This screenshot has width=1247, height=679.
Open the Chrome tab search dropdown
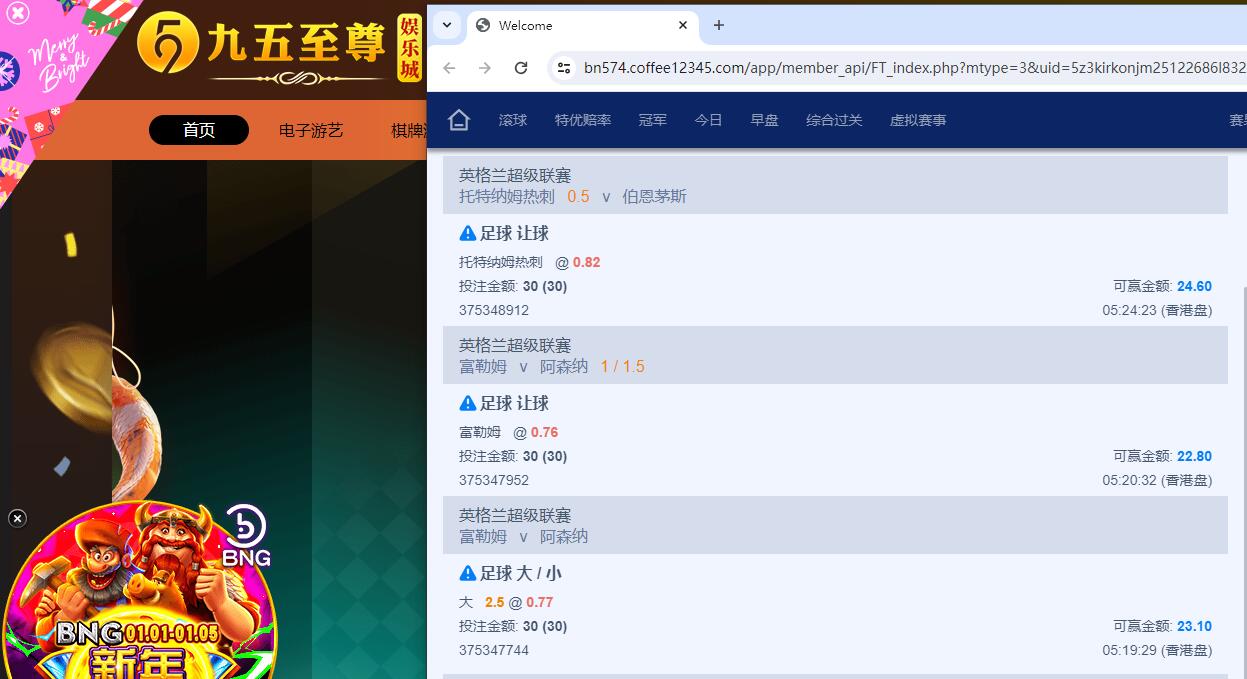[x=447, y=25]
